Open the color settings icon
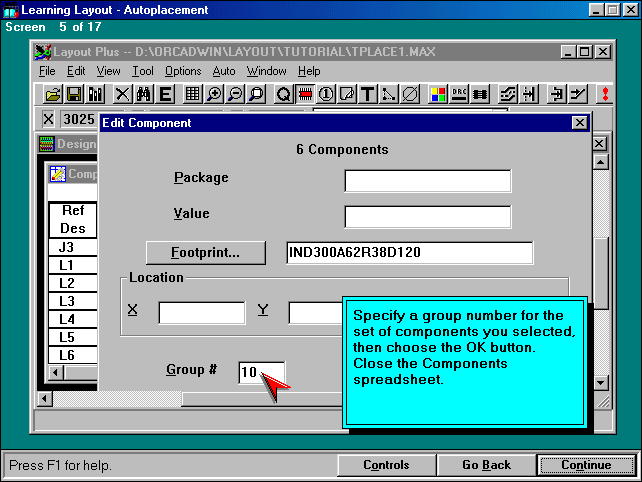Viewport: 642px width, 482px height. 438,94
